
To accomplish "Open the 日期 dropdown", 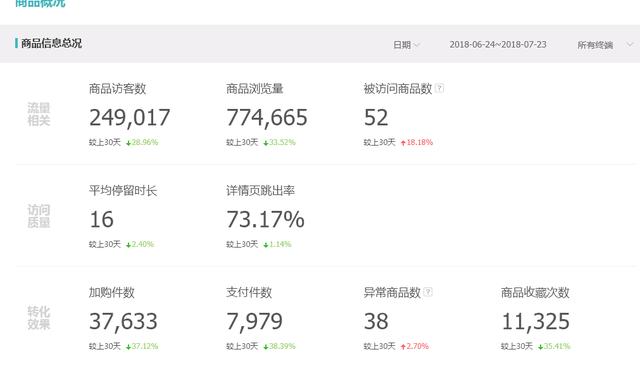I will point(406,44).
